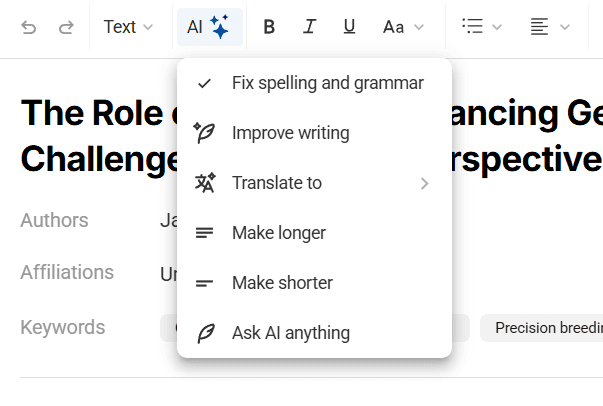Toggle italic formatting
This screenshot has width=603, height=406.
tap(309, 27)
